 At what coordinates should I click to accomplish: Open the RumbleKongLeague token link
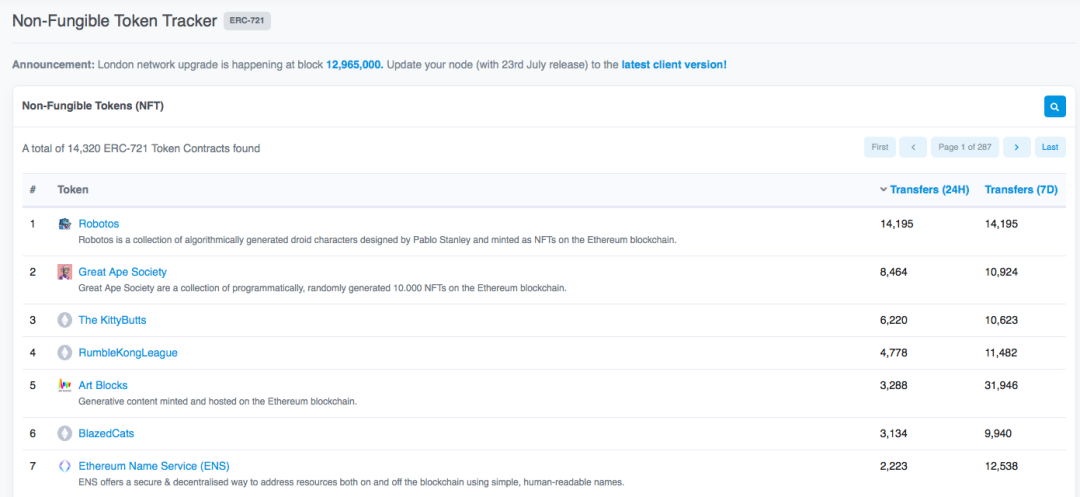click(128, 352)
